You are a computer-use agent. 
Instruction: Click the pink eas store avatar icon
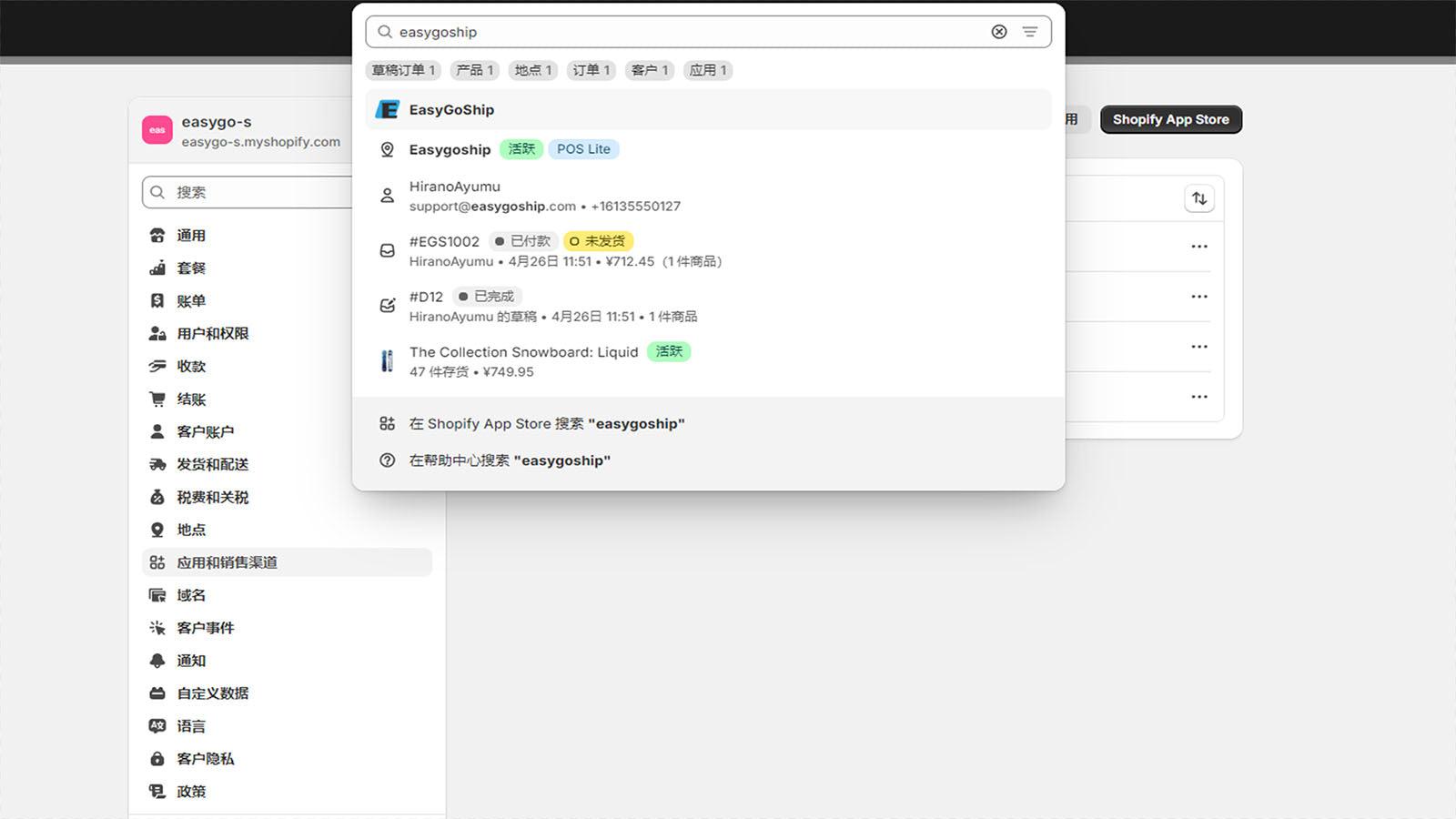point(157,129)
